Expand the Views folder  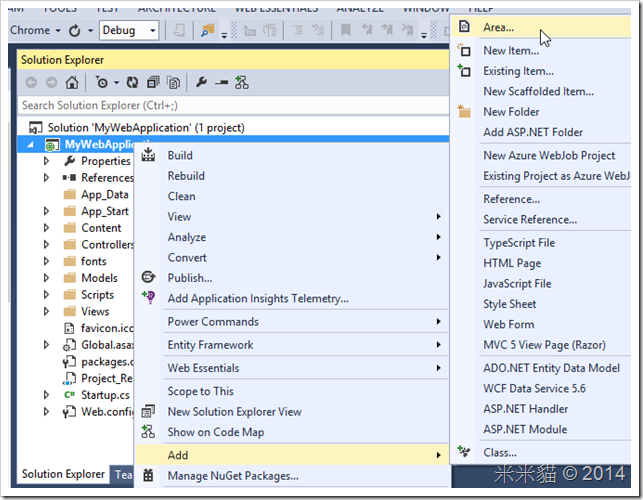pos(46,311)
